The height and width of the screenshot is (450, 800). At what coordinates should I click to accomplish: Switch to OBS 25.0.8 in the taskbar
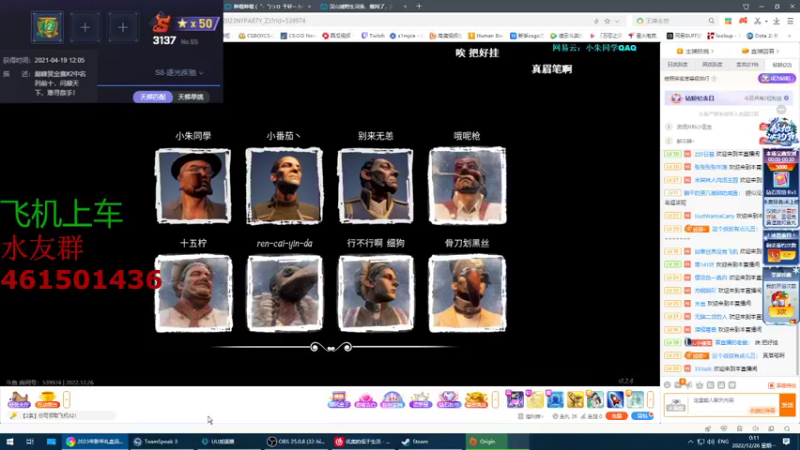(x=296, y=441)
